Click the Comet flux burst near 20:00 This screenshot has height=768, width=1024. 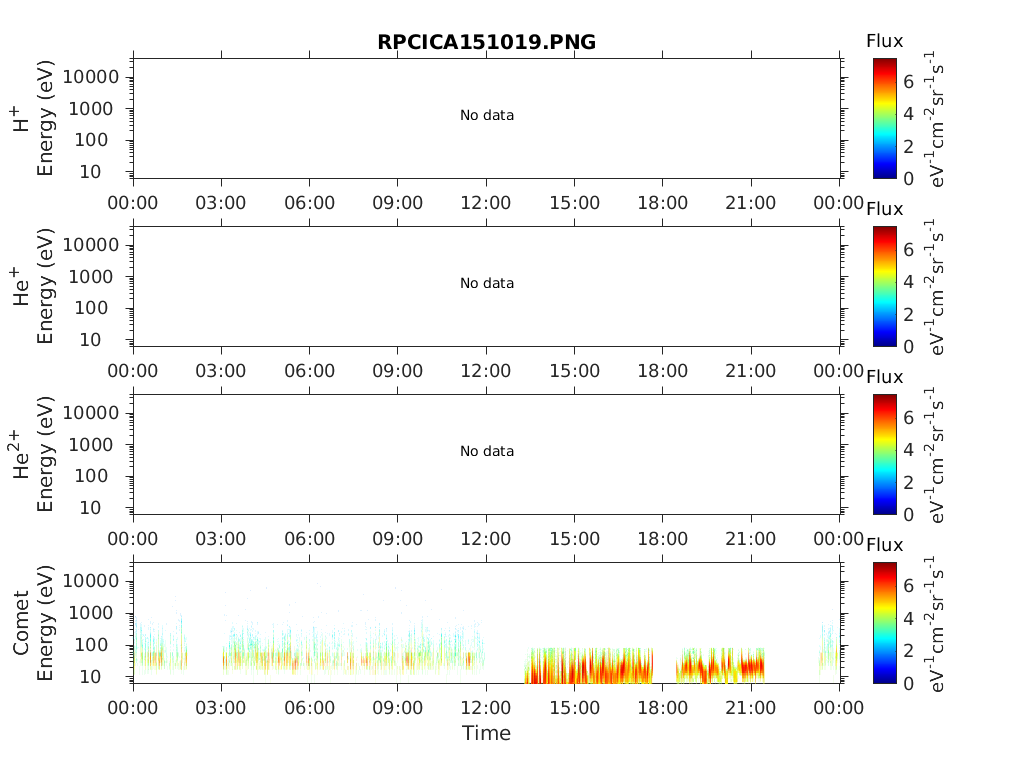[720, 665]
